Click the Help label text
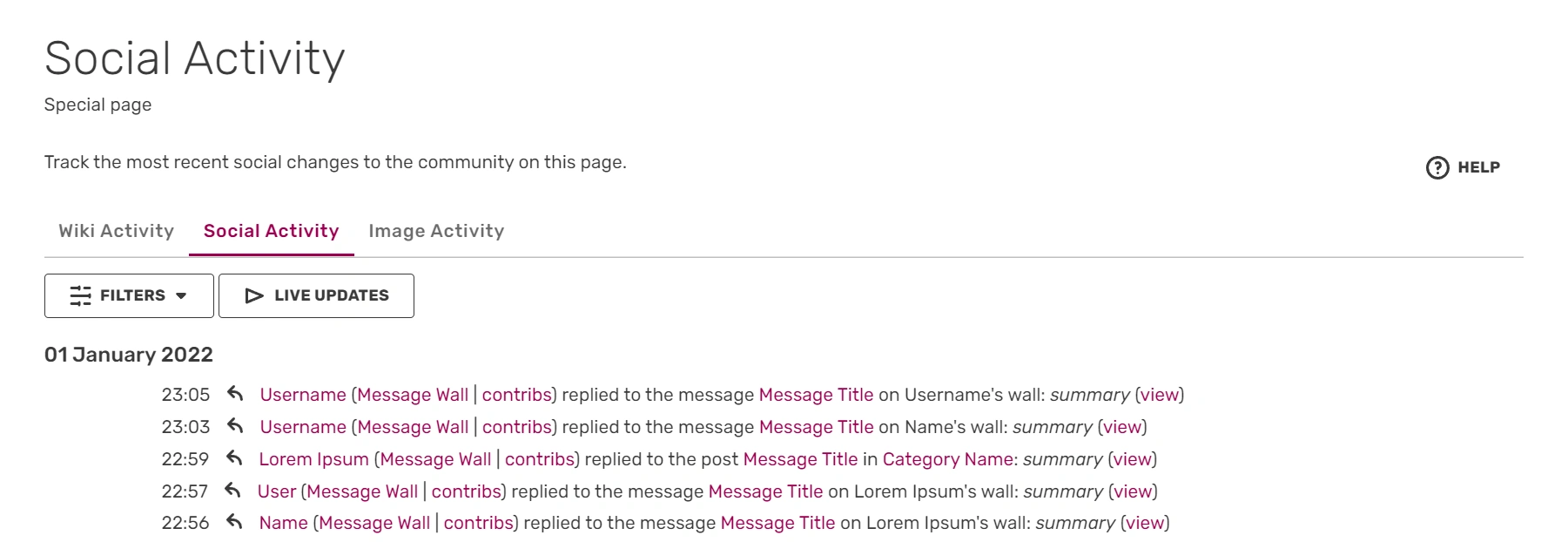The width and height of the screenshot is (1568, 542). [1478, 167]
